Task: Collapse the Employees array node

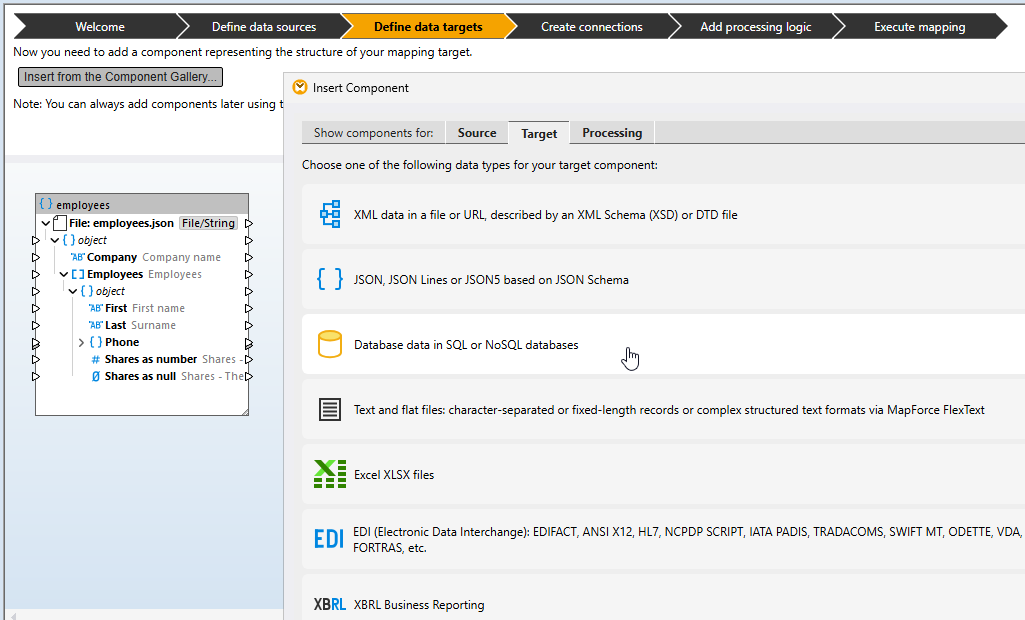Action: (x=64, y=274)
